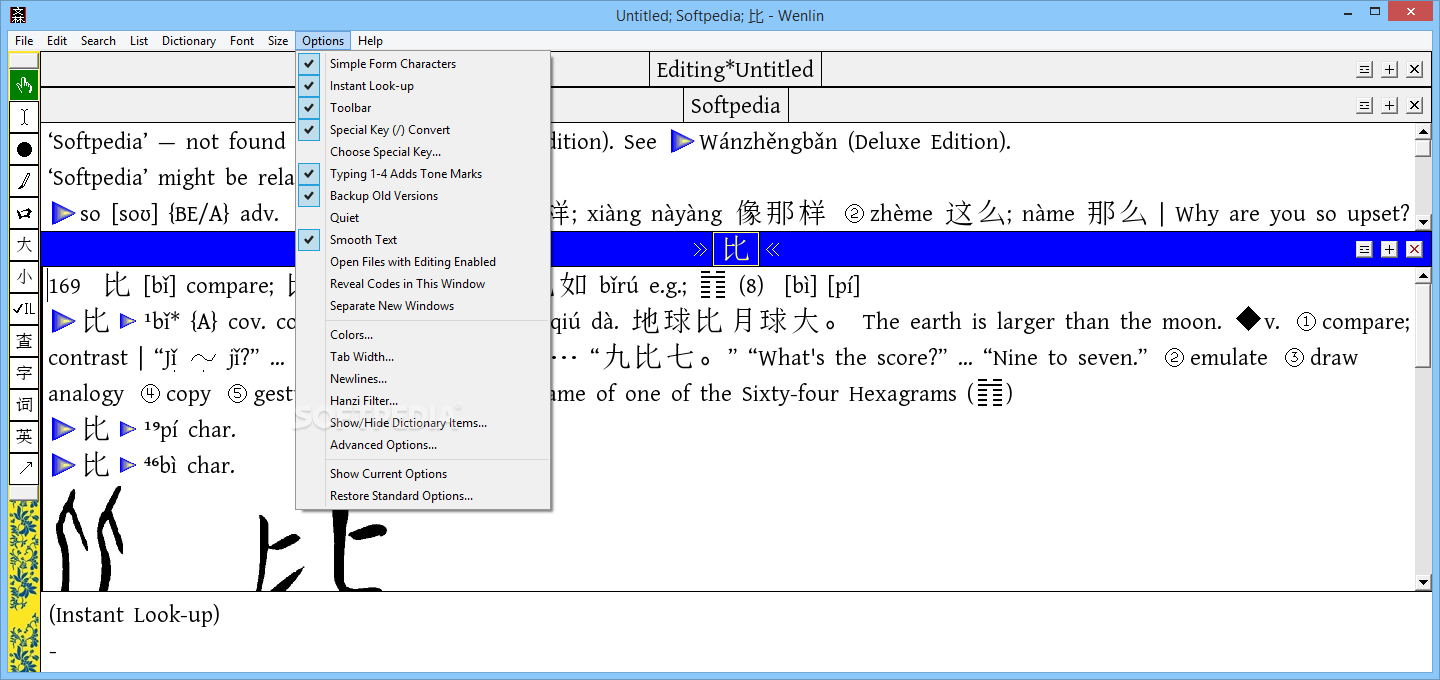Open the Dictionary menu
The width and height of the screenshot is (1440, 680).
[x=189, y=41]
